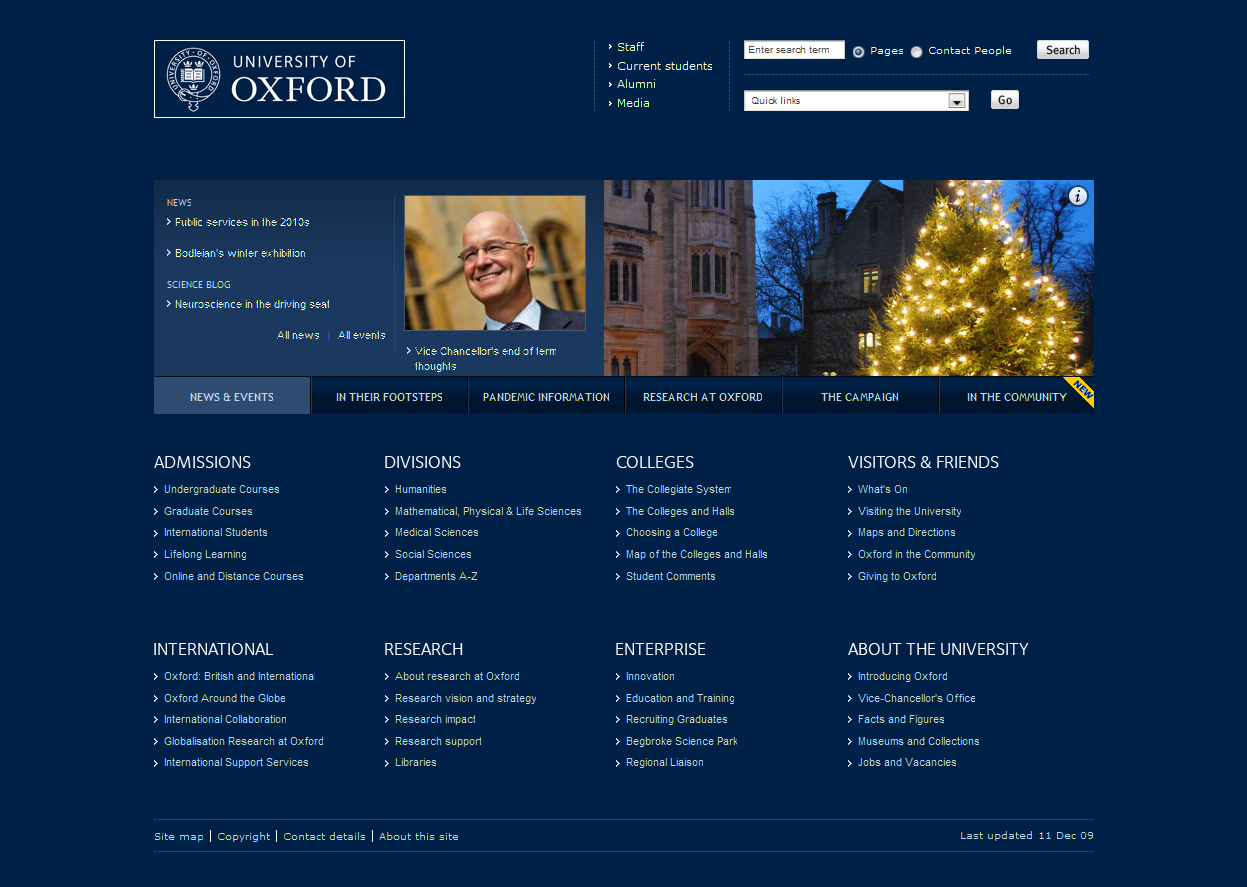Open Libraries link
Image resolution: width=1247 pixels, height=887 pixels.
415,763
